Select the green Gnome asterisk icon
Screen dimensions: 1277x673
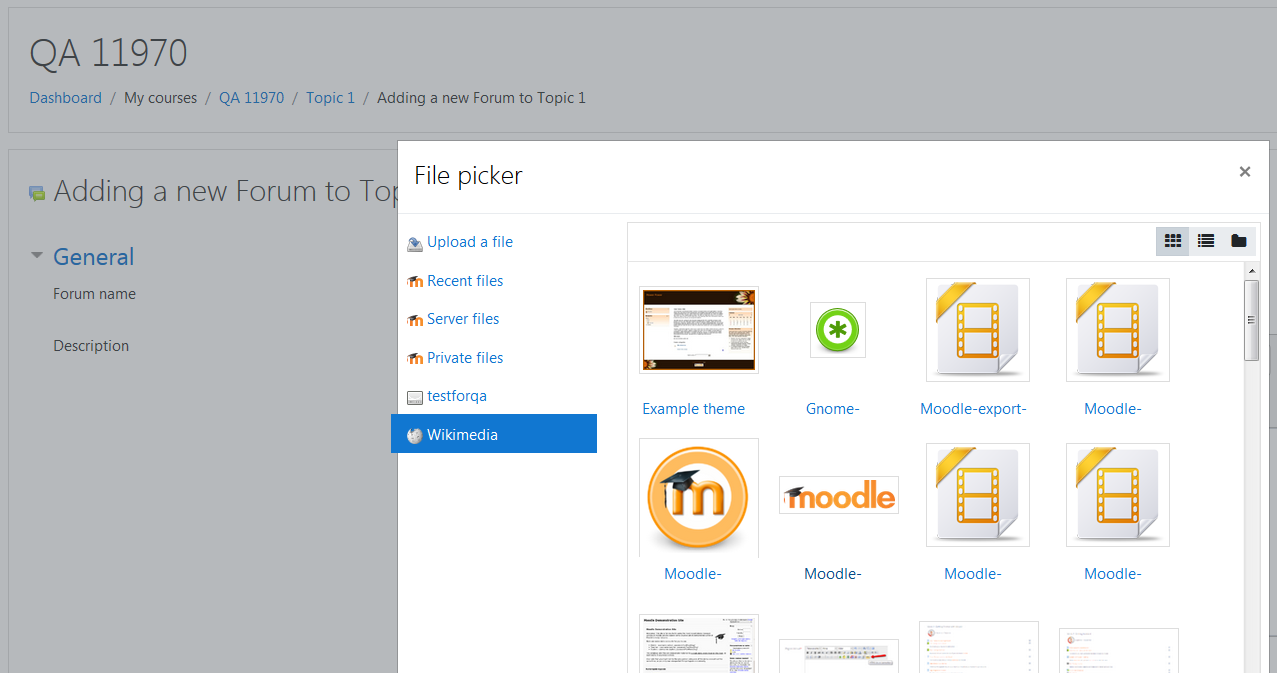pyautogui.click(x=838, y=330)
